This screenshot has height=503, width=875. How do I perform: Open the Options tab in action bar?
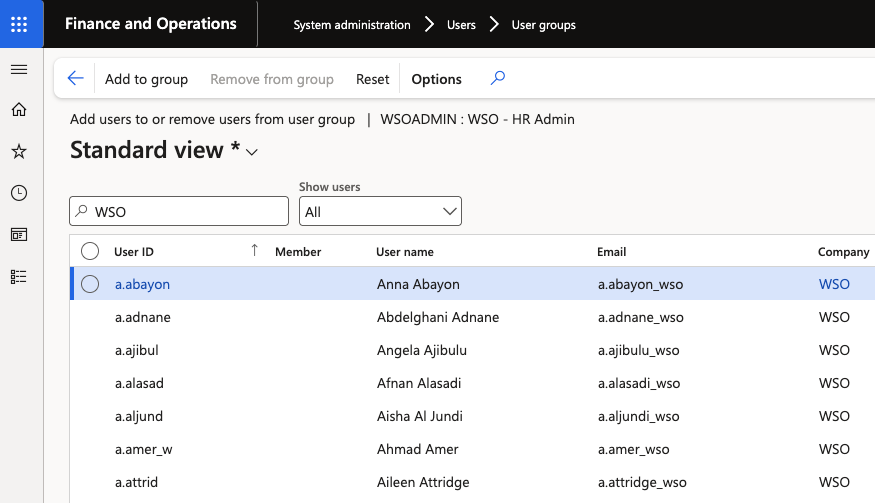436,79
